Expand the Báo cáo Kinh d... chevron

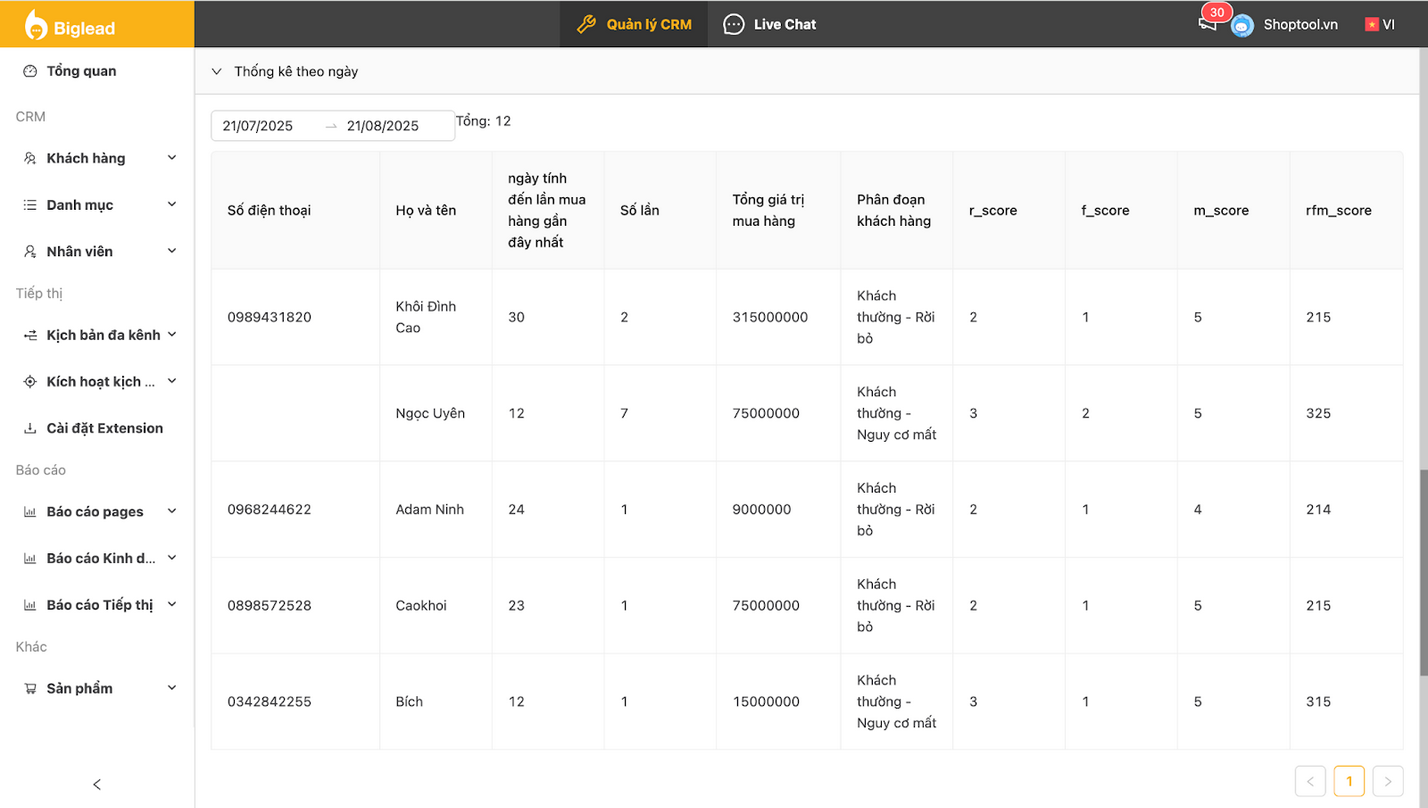[172, 558]
